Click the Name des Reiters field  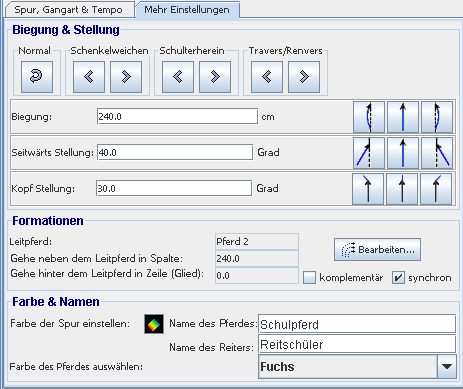357,344
